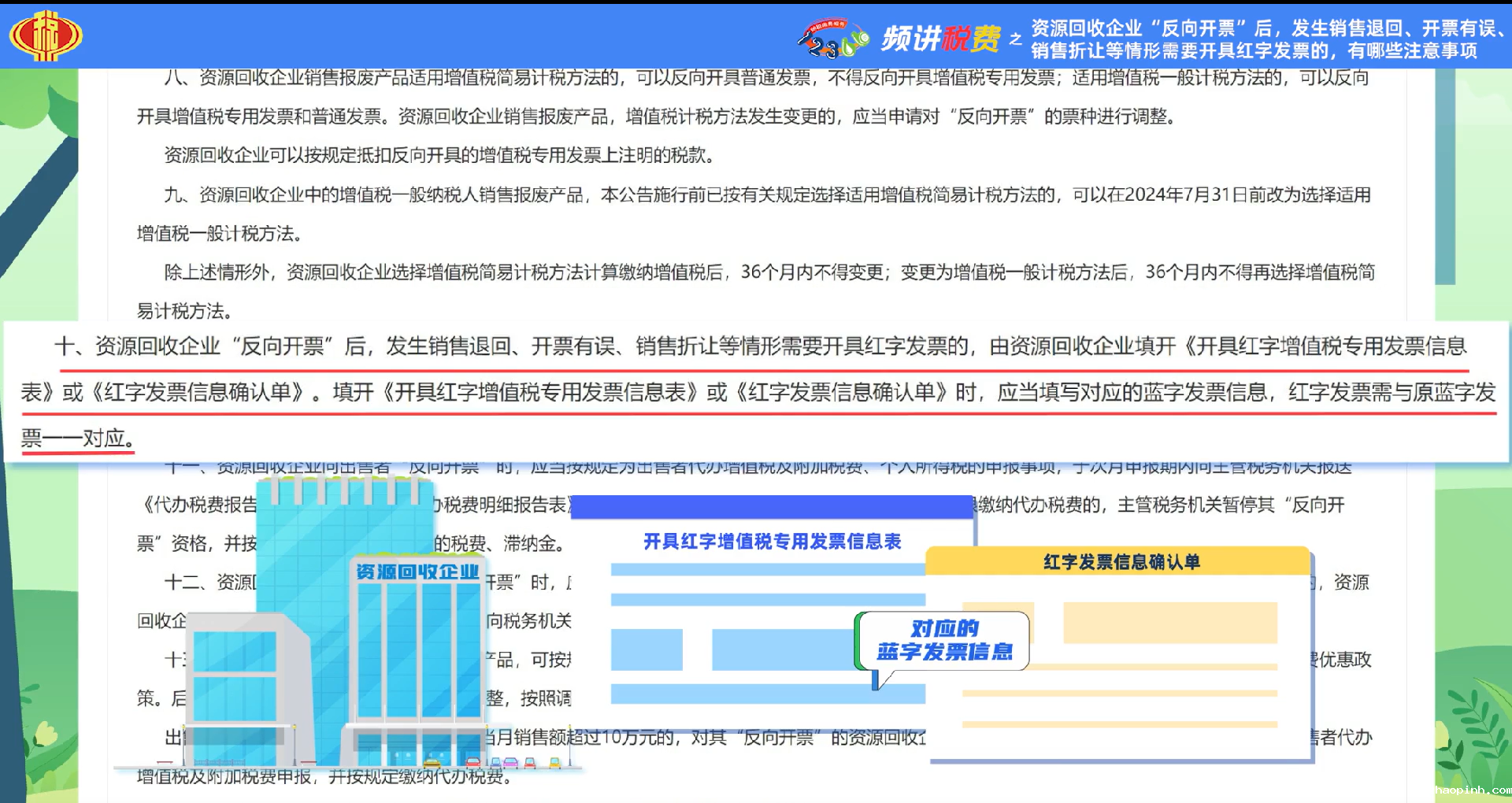Select the 红字发票信息确认单 form card
The width and height of the screenshot is (1512, 803).
(1121, 655)
